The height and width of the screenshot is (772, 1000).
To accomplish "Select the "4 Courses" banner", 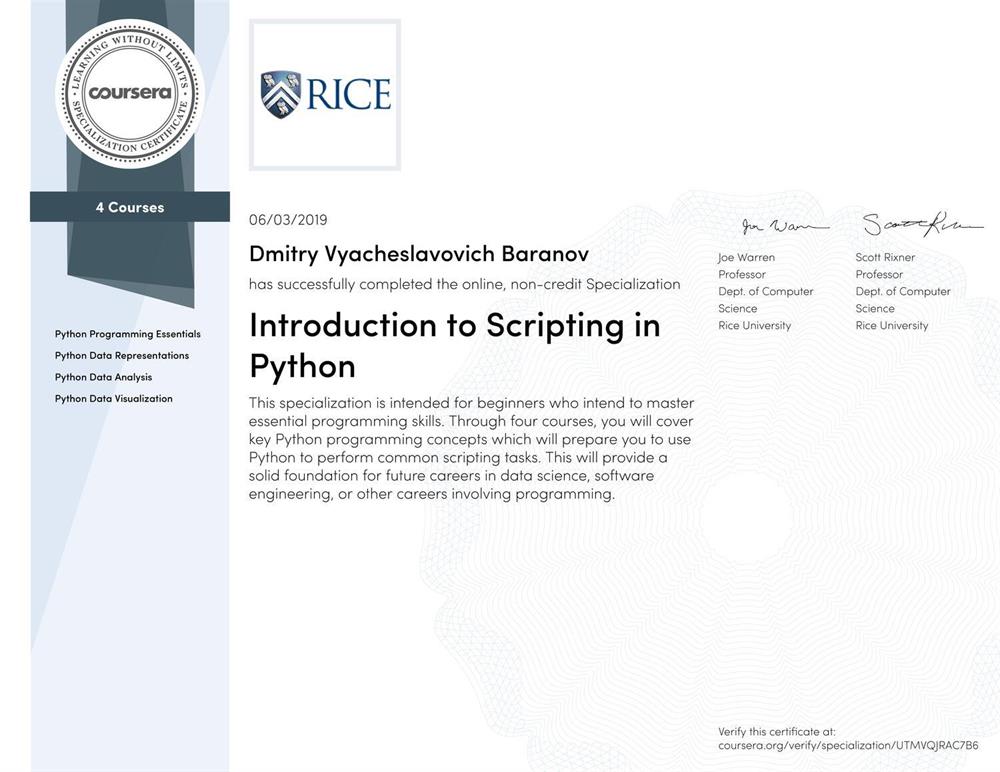I will pyautogui.click(x=130, y=207).
